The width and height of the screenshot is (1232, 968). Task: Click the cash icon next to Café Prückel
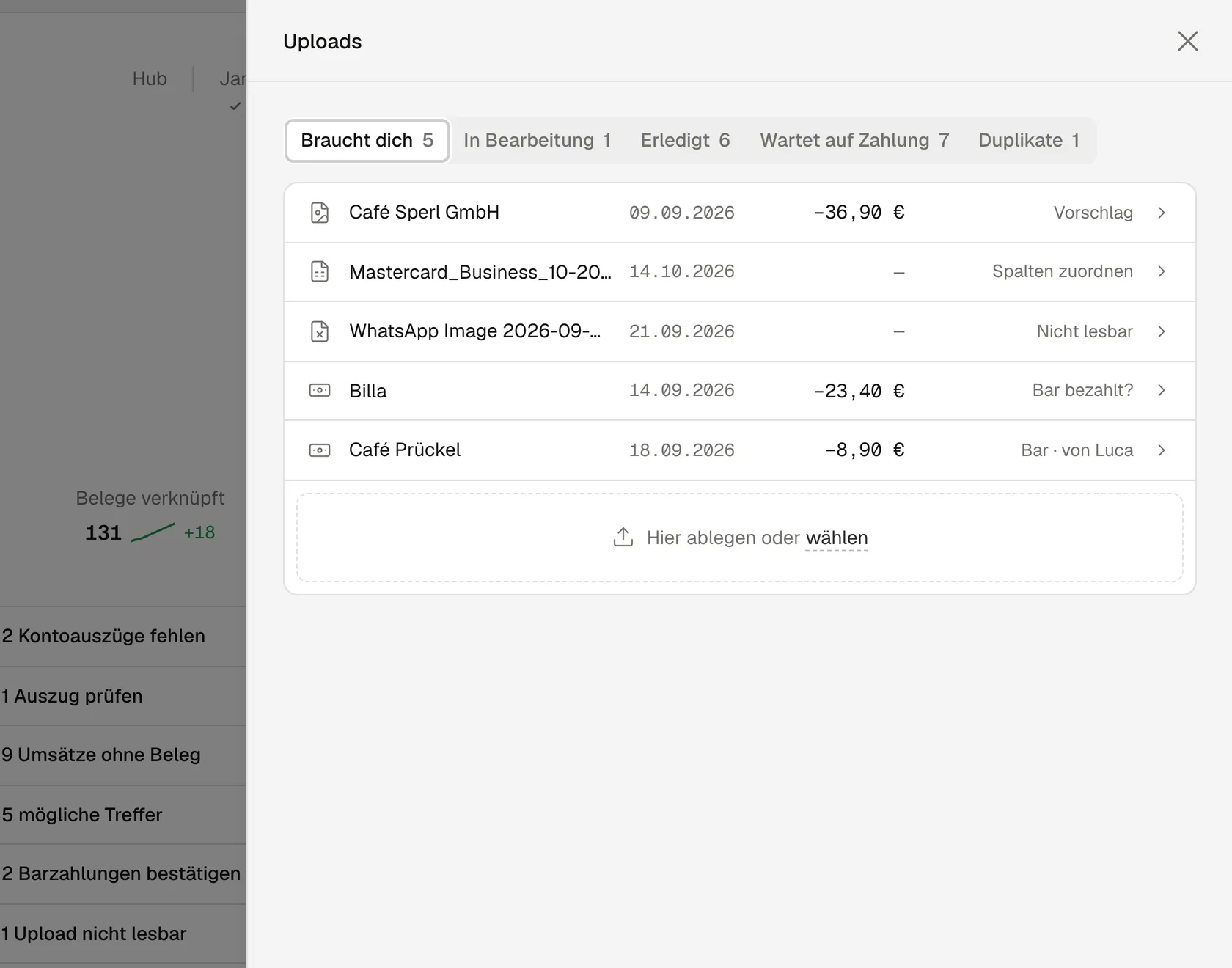click(320, 450)
